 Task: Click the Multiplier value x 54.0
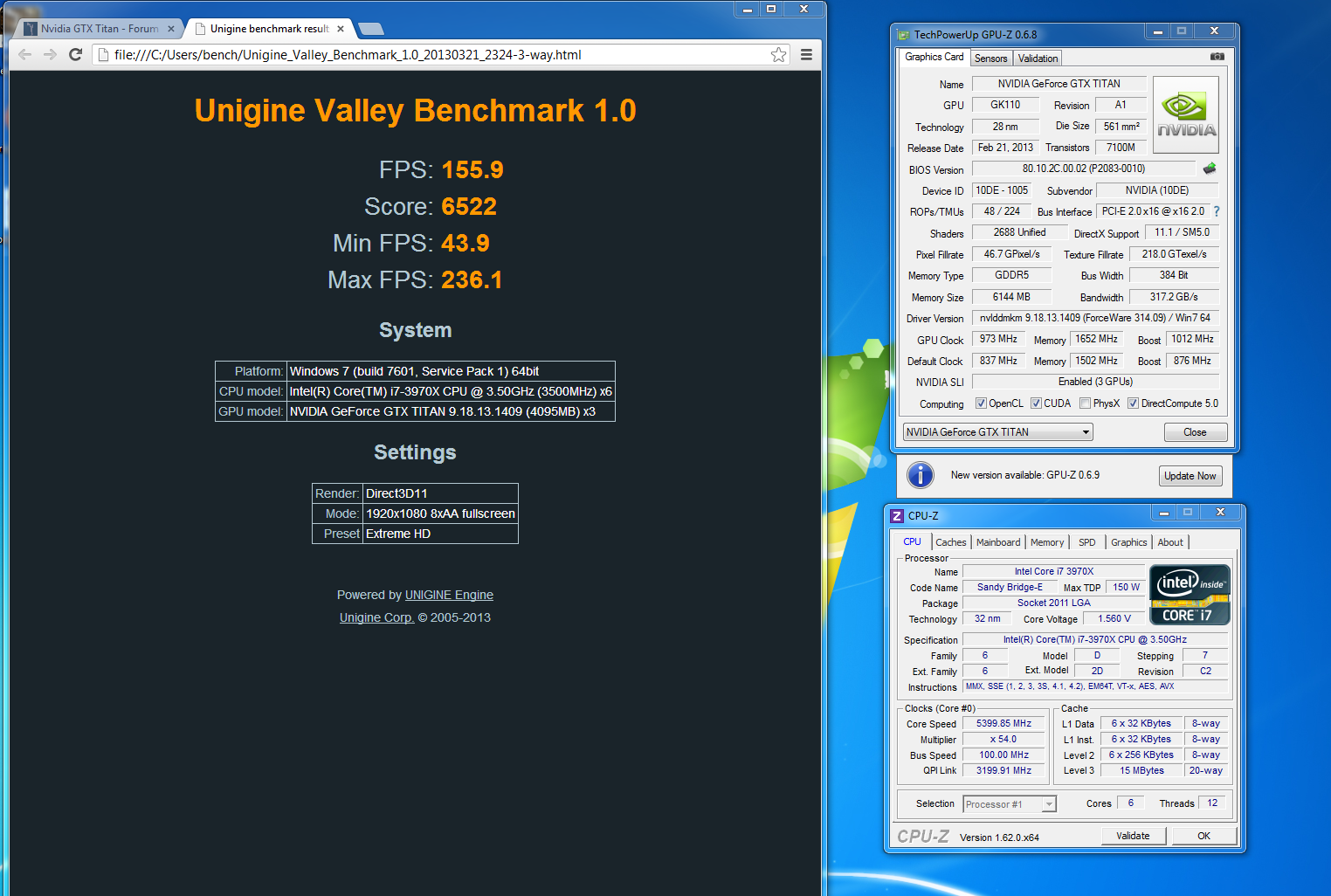pos(1003,739)
